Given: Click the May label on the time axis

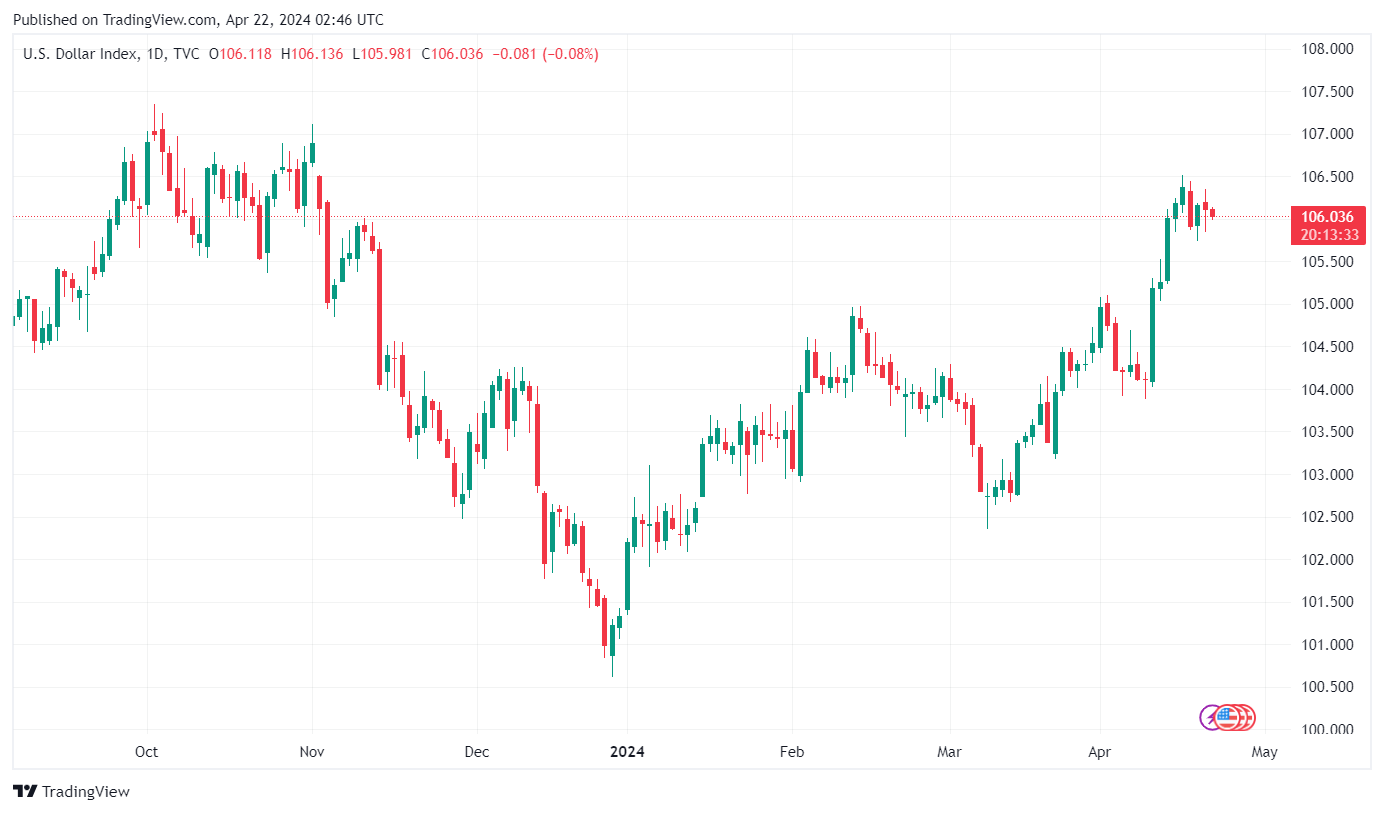Looking at the screenshot, I should [1264, 752].
